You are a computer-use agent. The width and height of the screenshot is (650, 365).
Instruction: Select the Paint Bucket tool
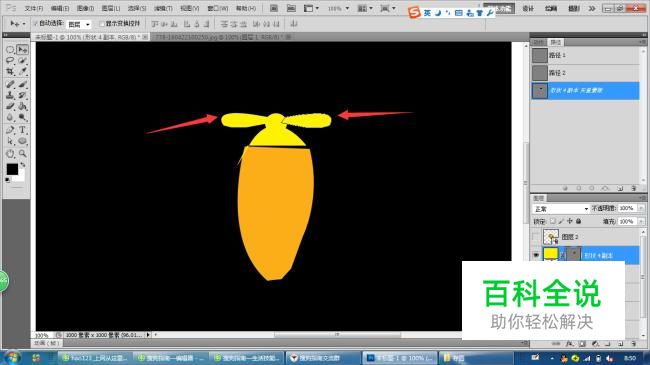pos(22,106)
